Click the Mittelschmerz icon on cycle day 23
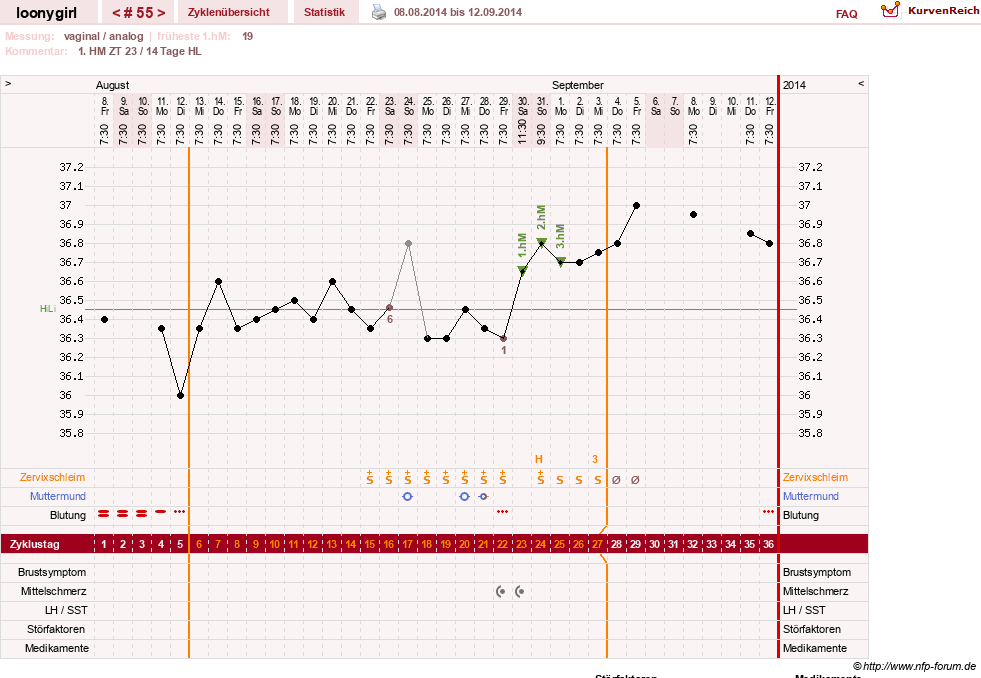981x678 pixels. (x=519, y=591)
